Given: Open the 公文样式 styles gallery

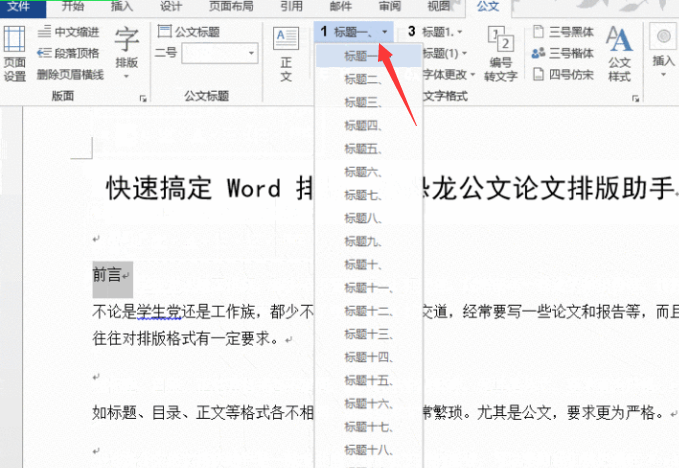Looking at the screenshot, I should (x=619, y=54).
